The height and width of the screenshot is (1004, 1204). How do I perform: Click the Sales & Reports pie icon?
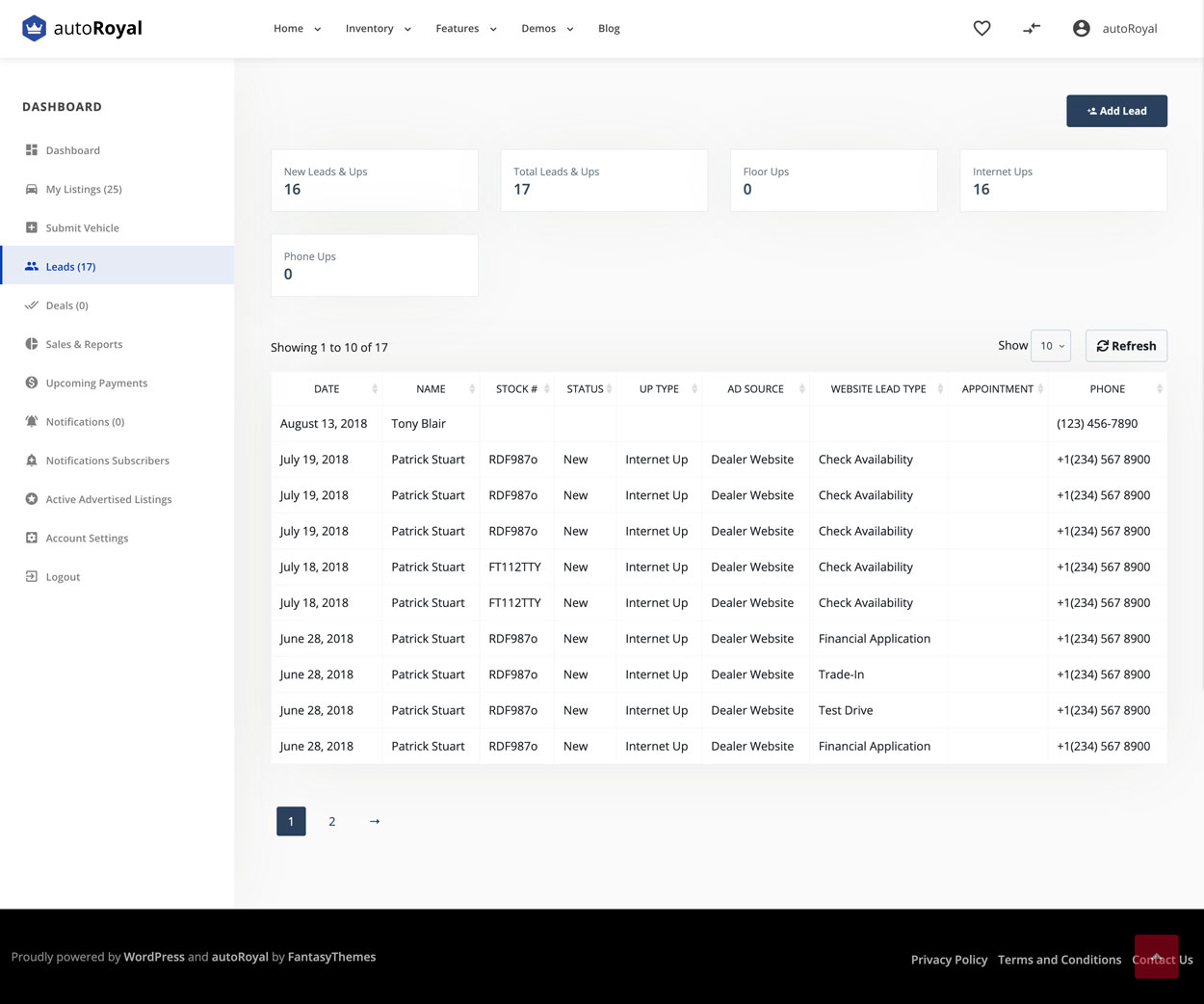(32, 344)
